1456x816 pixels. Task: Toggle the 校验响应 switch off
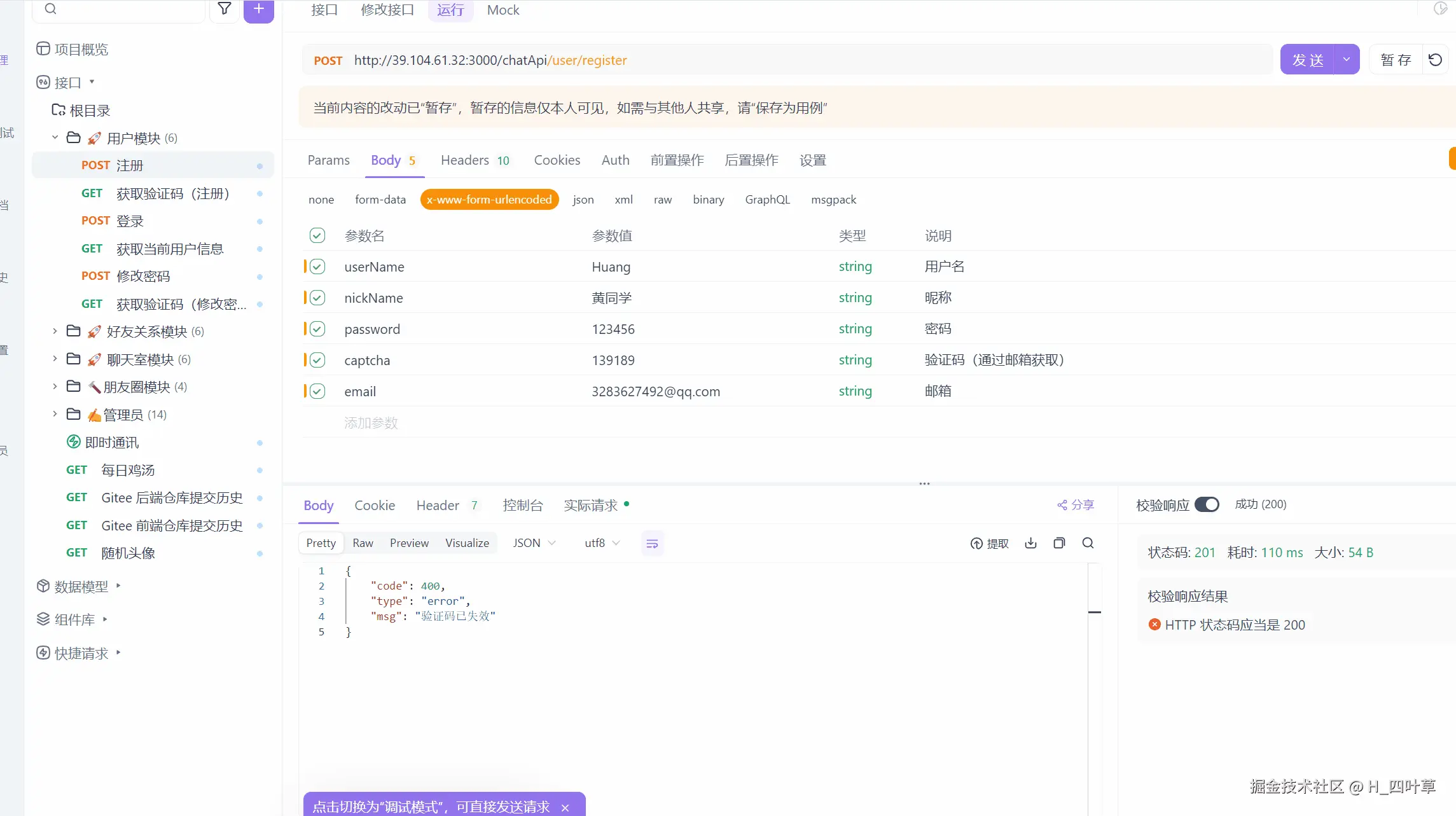point(1207,505)
